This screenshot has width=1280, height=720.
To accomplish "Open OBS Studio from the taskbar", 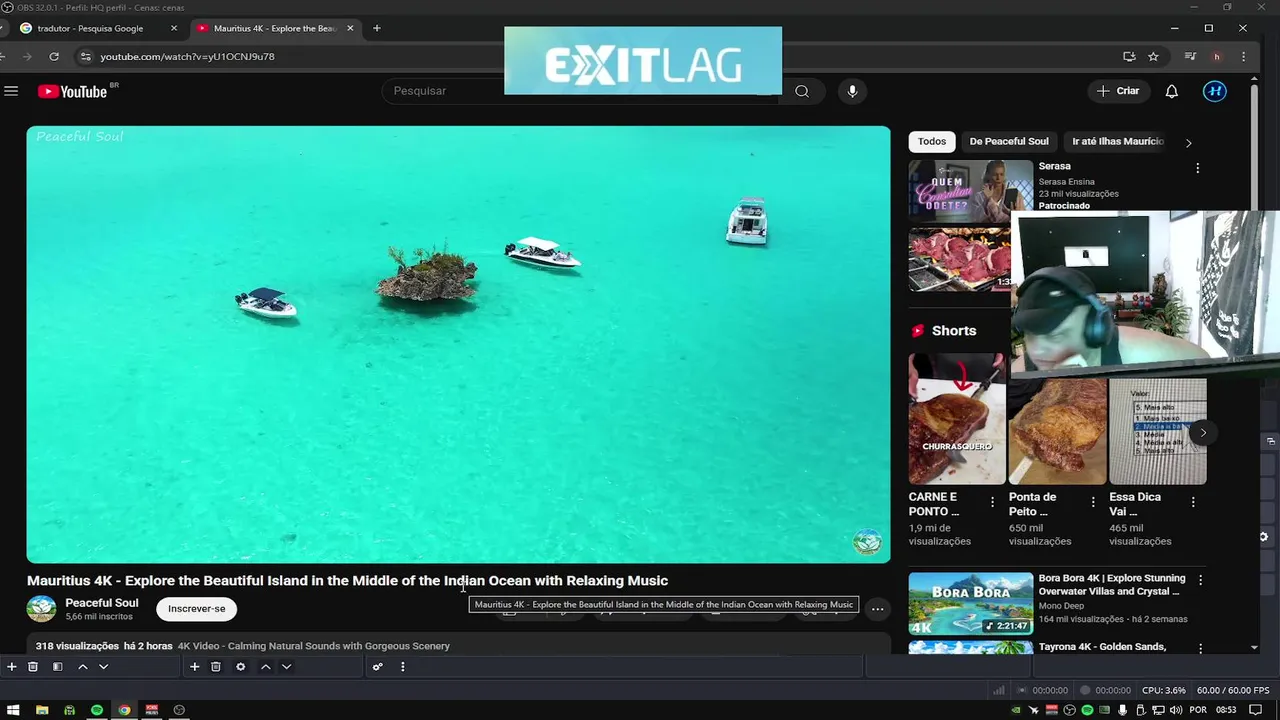I will (179, 710).
